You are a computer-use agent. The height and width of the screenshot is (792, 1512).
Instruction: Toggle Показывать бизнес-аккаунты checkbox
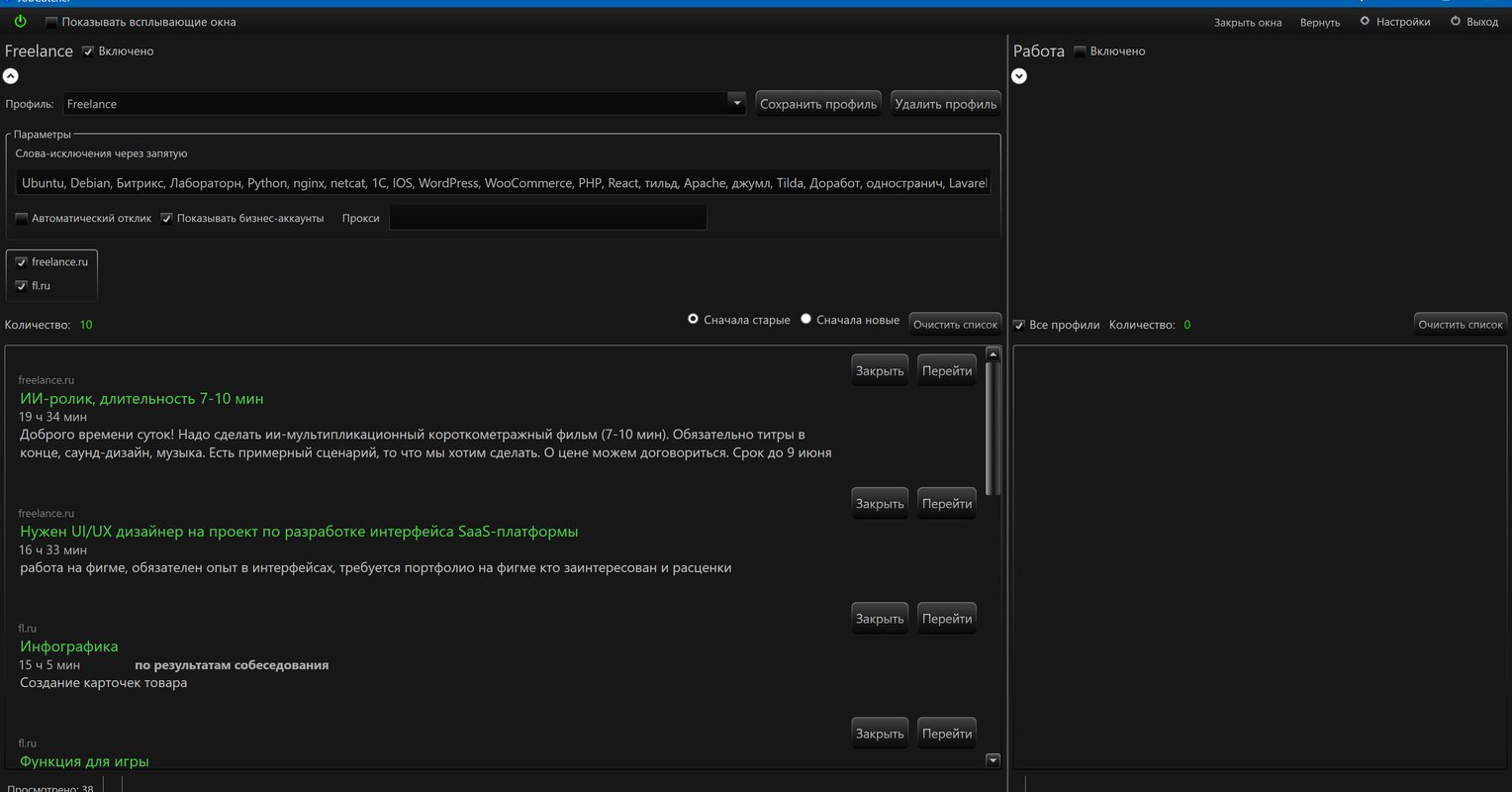(167, 219)
